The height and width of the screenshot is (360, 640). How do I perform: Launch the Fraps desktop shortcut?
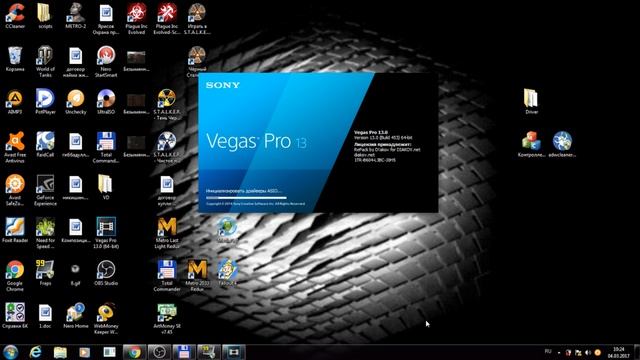pyautogui.click(x=45, y=273)
